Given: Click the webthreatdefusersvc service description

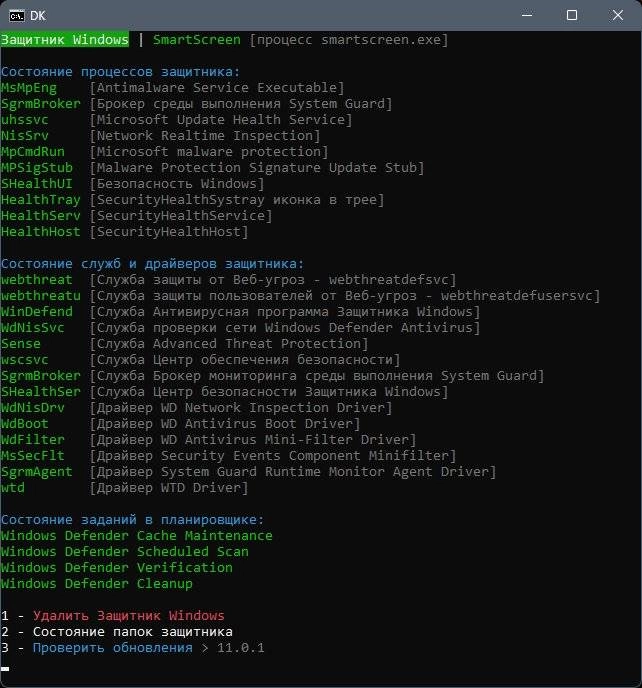Looking at the screenshot, I should point(345,296).
